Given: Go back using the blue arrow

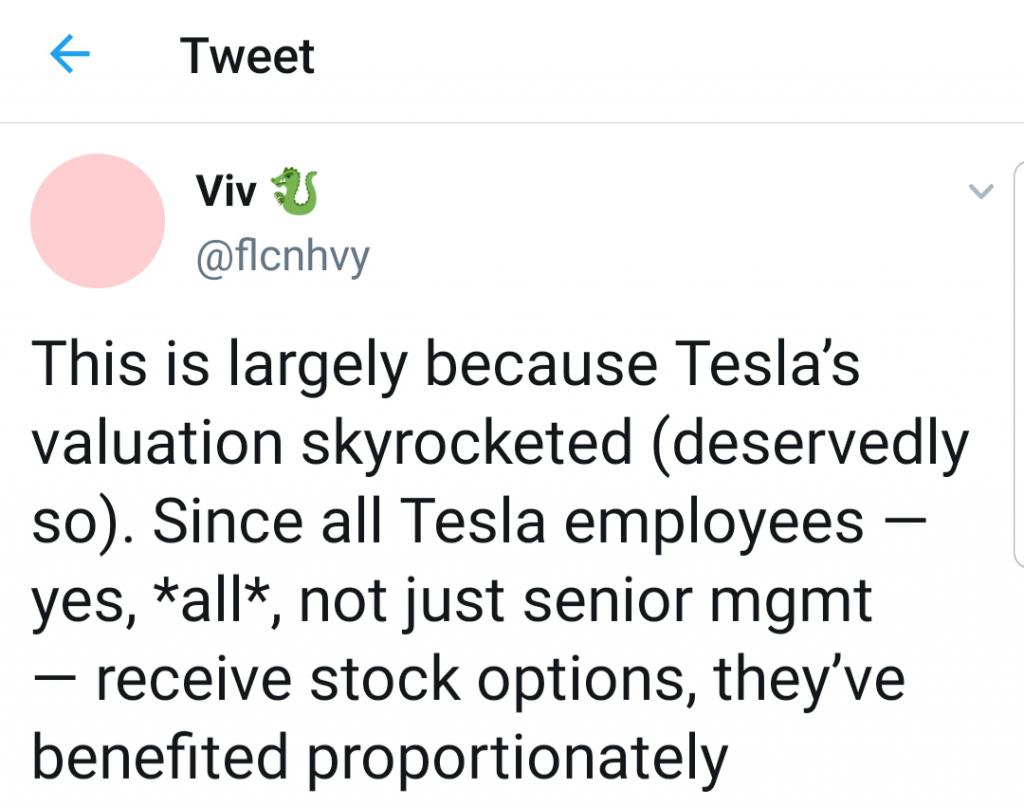Looking at the screenshot, I should [x=70, y=54].
